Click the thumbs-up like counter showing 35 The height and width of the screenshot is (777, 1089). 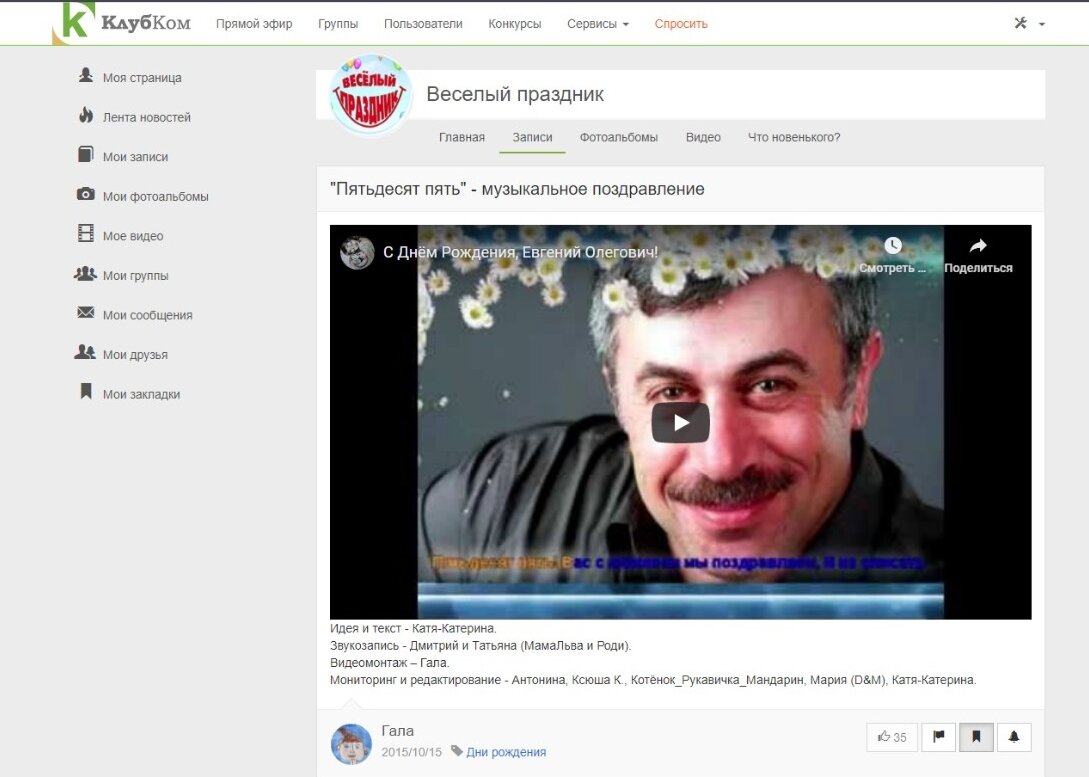[890, 736]
